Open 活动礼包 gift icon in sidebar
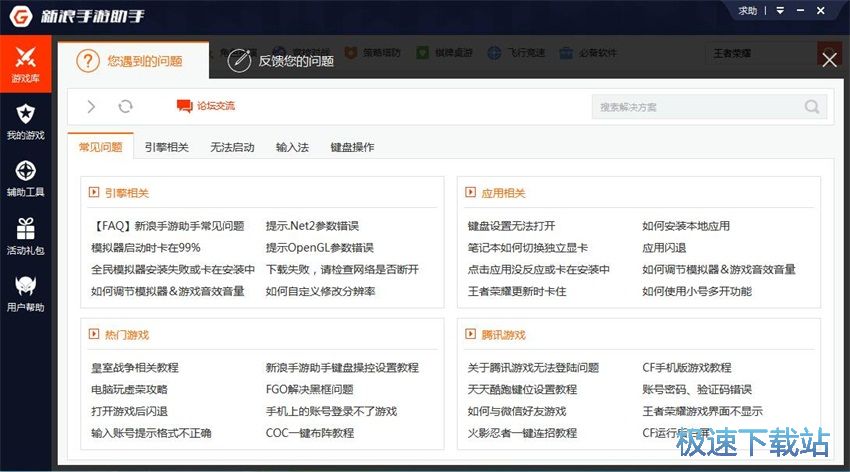The height and width of the screenshot is (472, 850). coord(25,236)
